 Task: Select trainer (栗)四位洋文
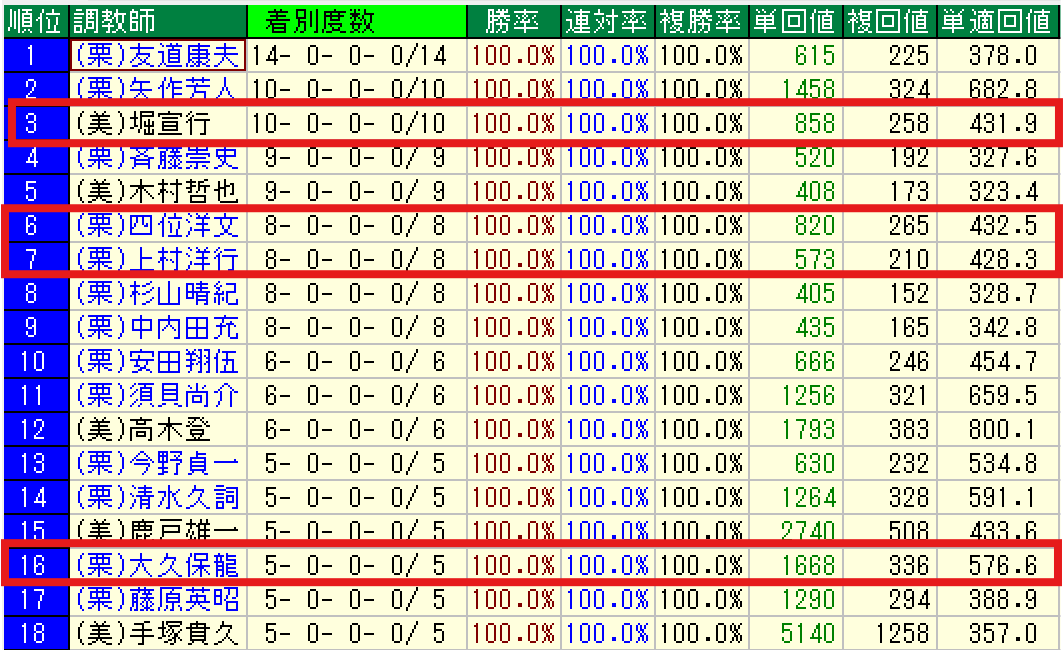pyautogui.click(x=157, y=225)
